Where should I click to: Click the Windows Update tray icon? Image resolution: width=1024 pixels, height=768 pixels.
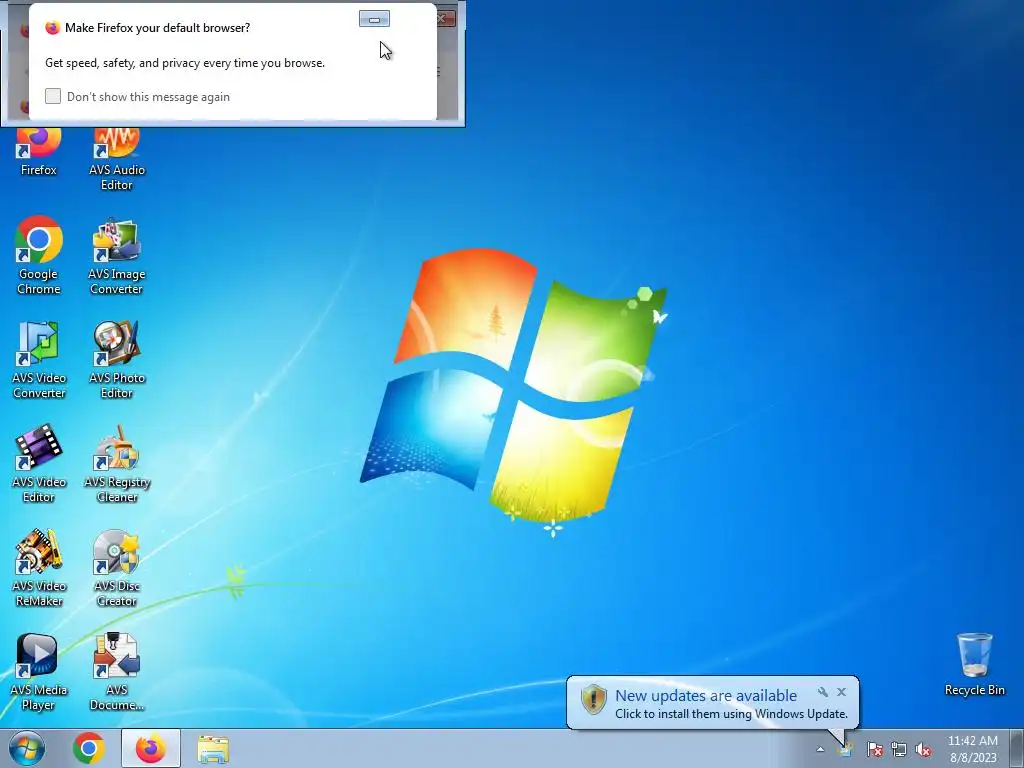click(845, 749)
